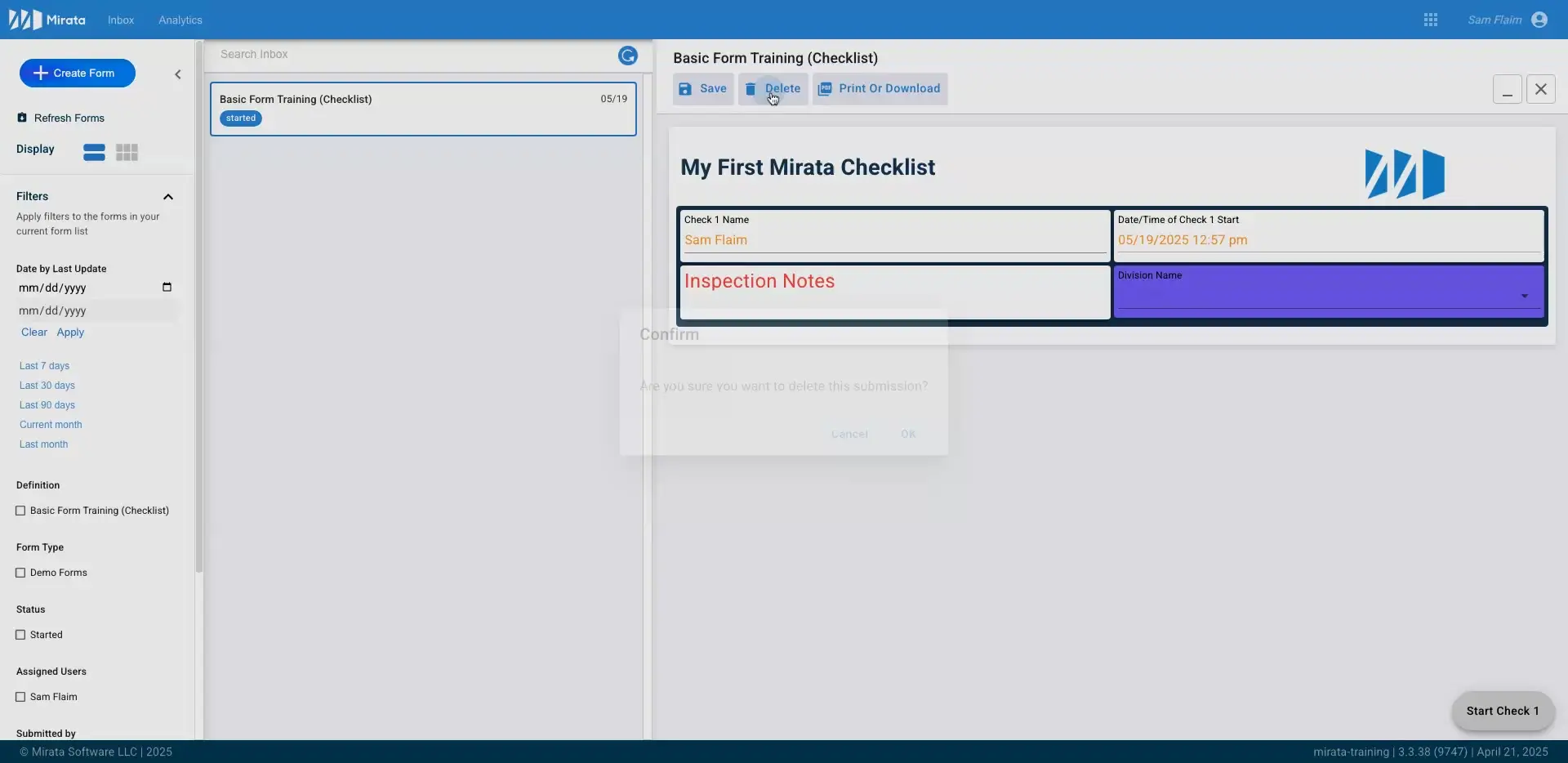Switch to list view display mode
The image size is (1568, 763).
(x=92, y=153)
